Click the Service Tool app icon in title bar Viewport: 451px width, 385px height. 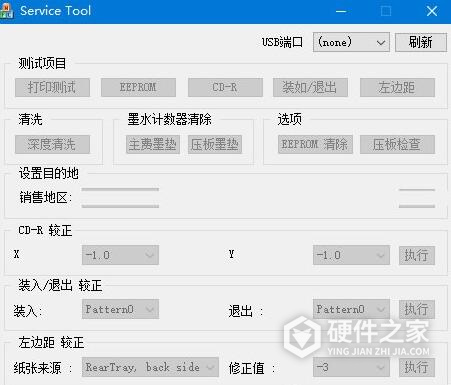pyautogui.click(x=6, y=11)
